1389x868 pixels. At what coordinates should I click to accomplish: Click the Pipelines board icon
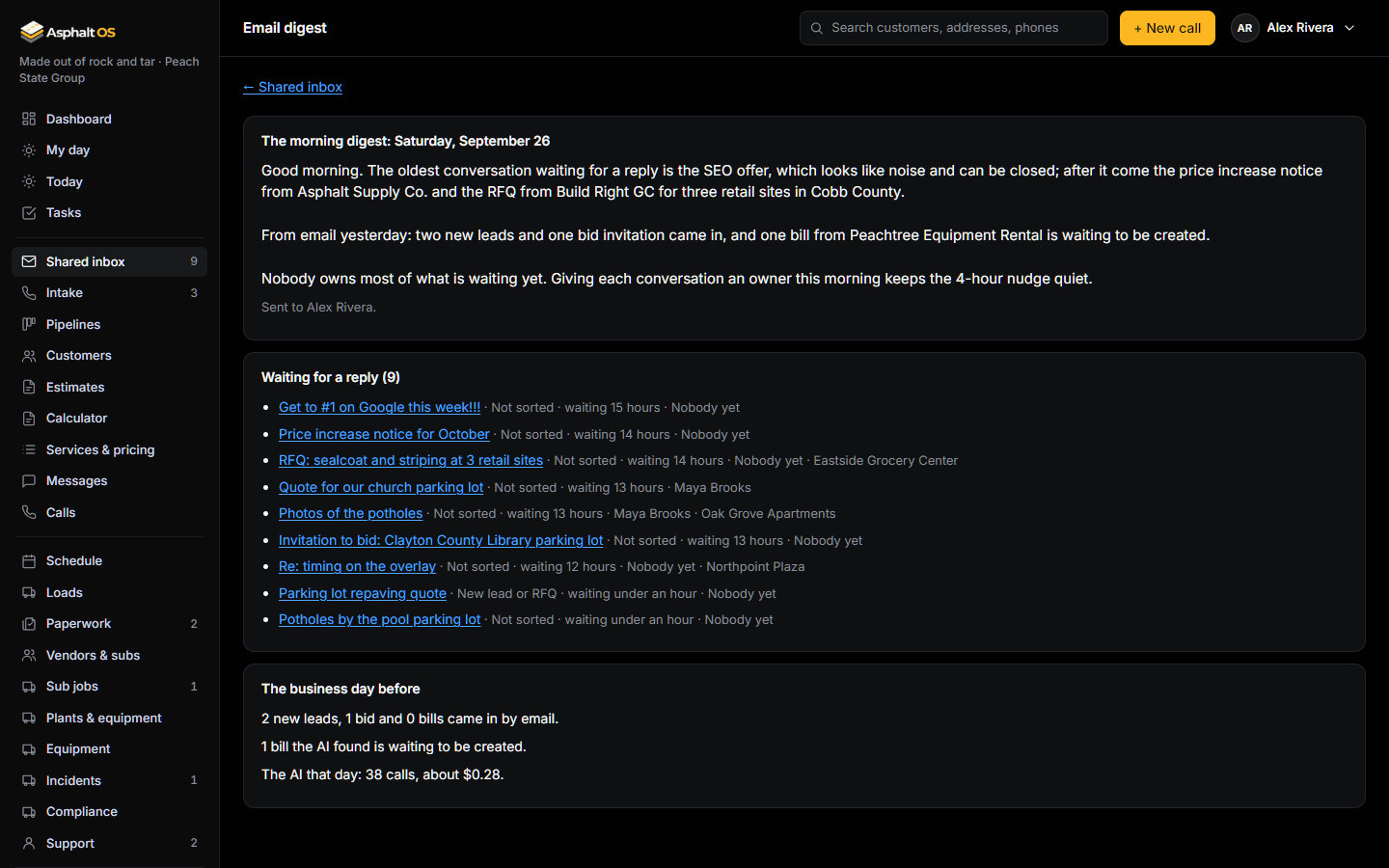(29, 324)
